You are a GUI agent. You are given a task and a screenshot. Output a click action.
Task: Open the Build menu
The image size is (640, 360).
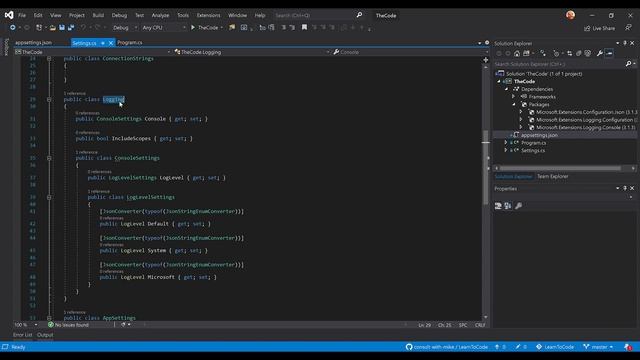[98, 15]
